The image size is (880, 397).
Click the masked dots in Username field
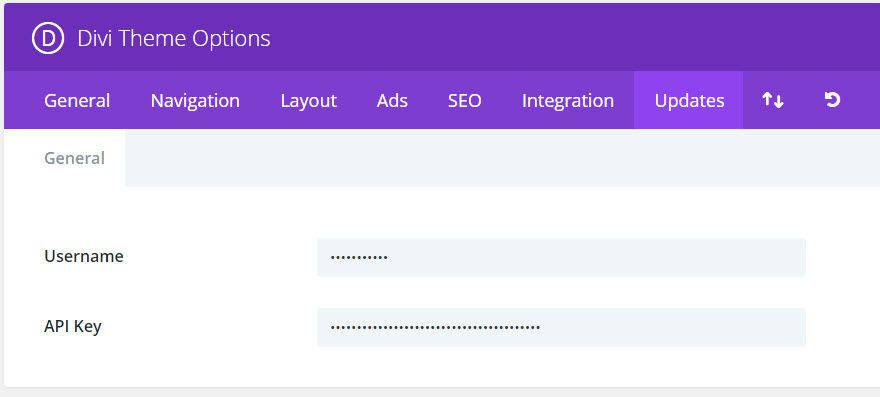359,258
